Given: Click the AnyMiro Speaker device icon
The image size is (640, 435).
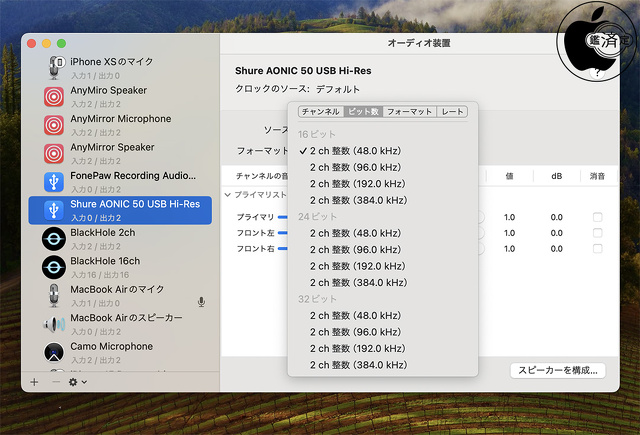Looking at the screenshot, I should pos(54,97).
